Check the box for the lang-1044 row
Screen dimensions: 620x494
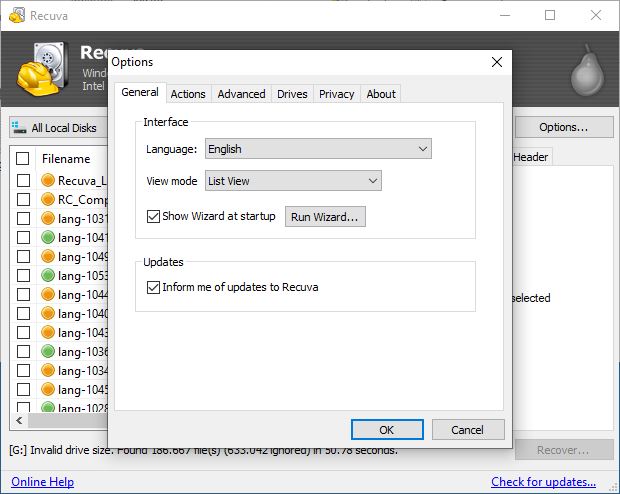[x=23, y=294]
